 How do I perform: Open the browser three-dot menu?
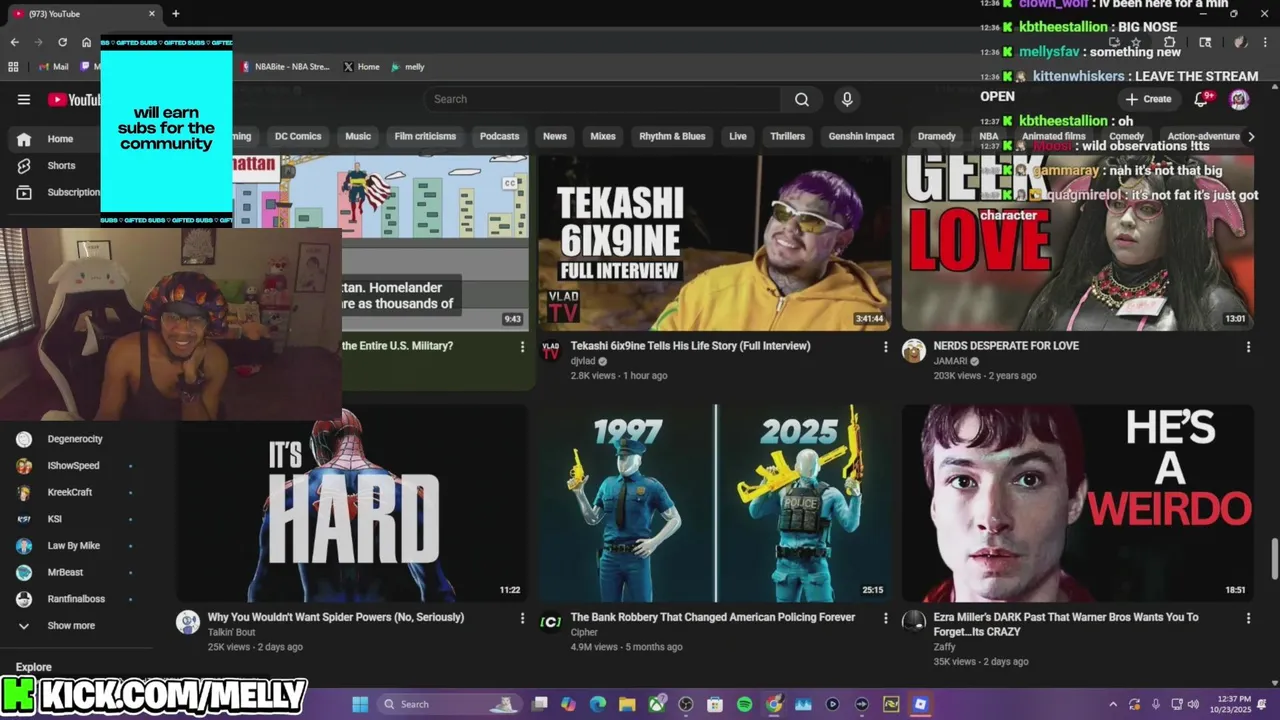[1263, 42]
